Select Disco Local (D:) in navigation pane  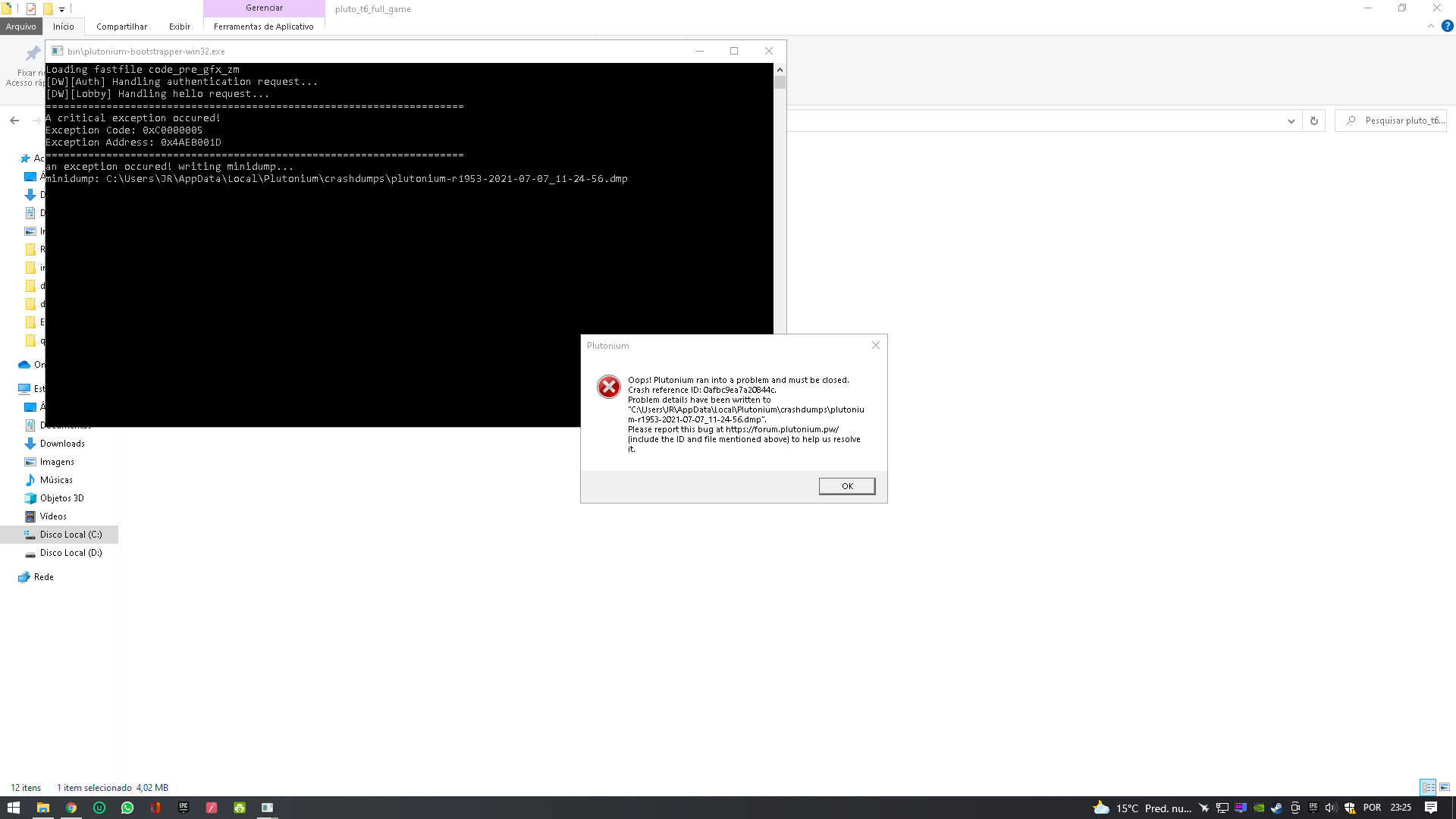pyautogui.click(x=71, y=553)
